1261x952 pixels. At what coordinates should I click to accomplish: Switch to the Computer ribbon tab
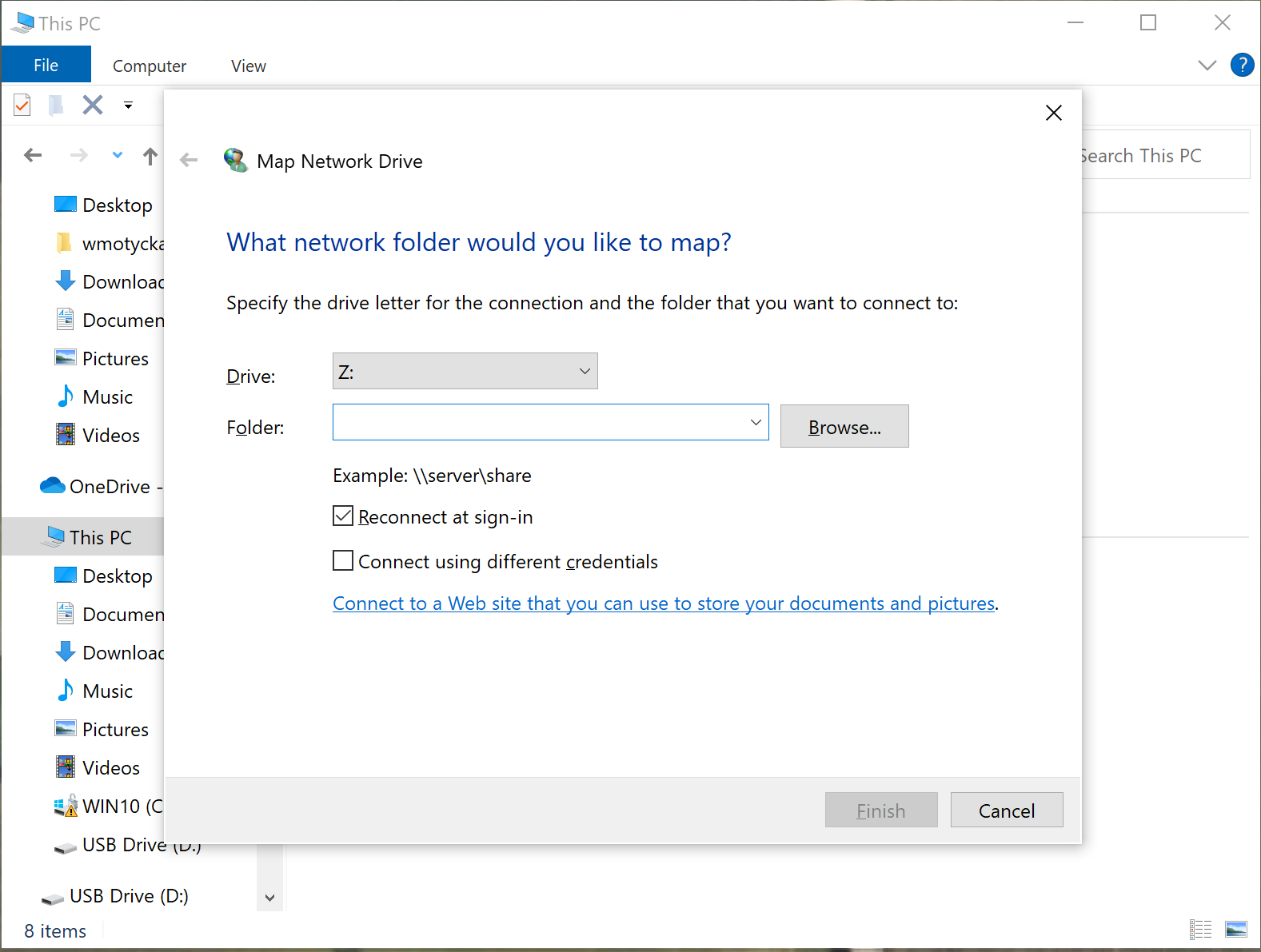tap(150, 66)
